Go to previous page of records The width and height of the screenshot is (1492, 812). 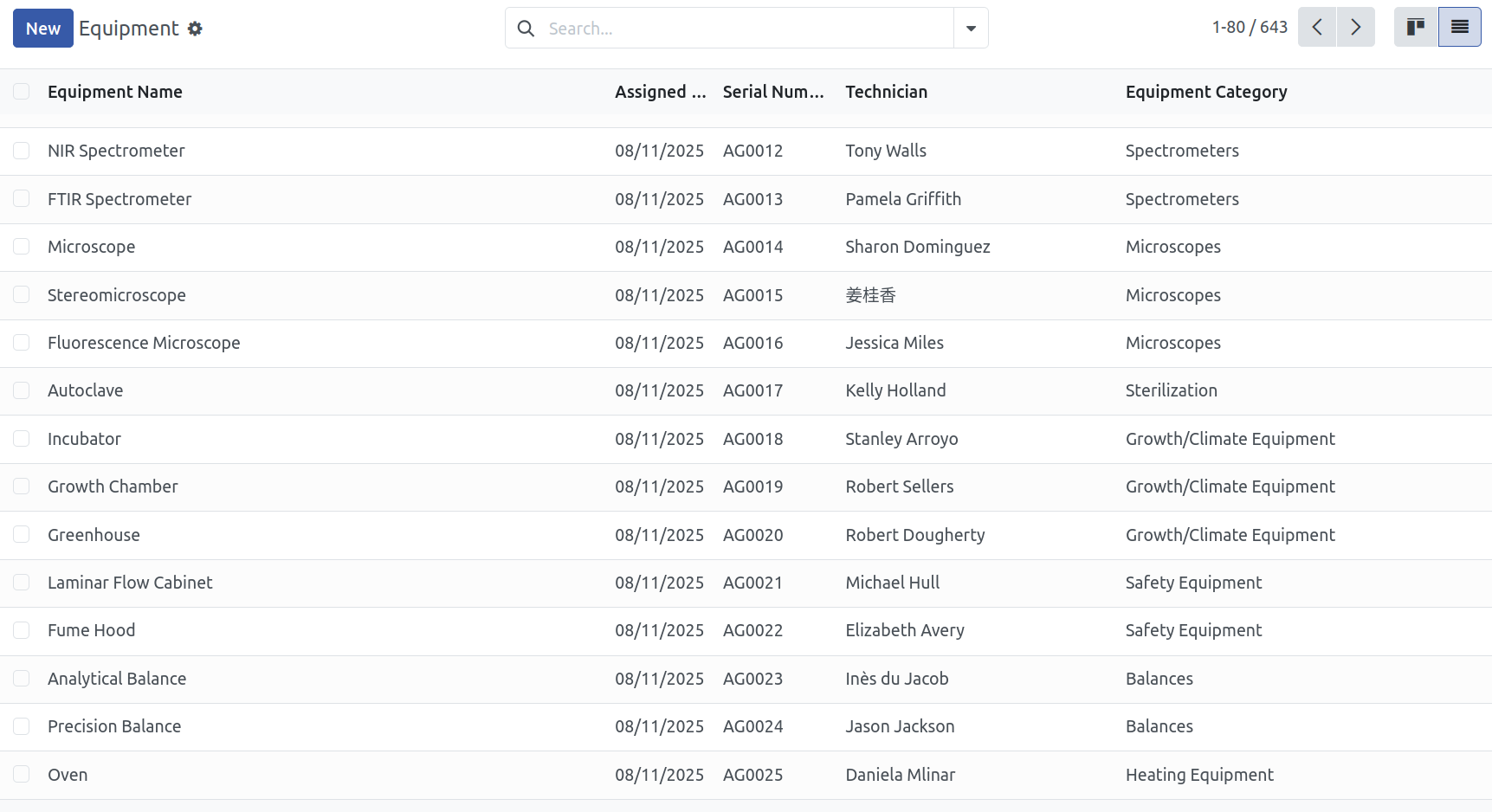coord(1317,28)
